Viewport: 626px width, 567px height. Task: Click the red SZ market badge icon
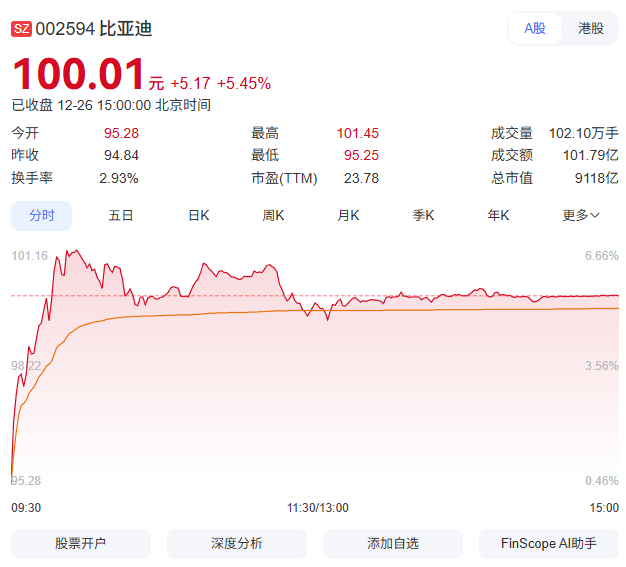(x=21, y=29)
